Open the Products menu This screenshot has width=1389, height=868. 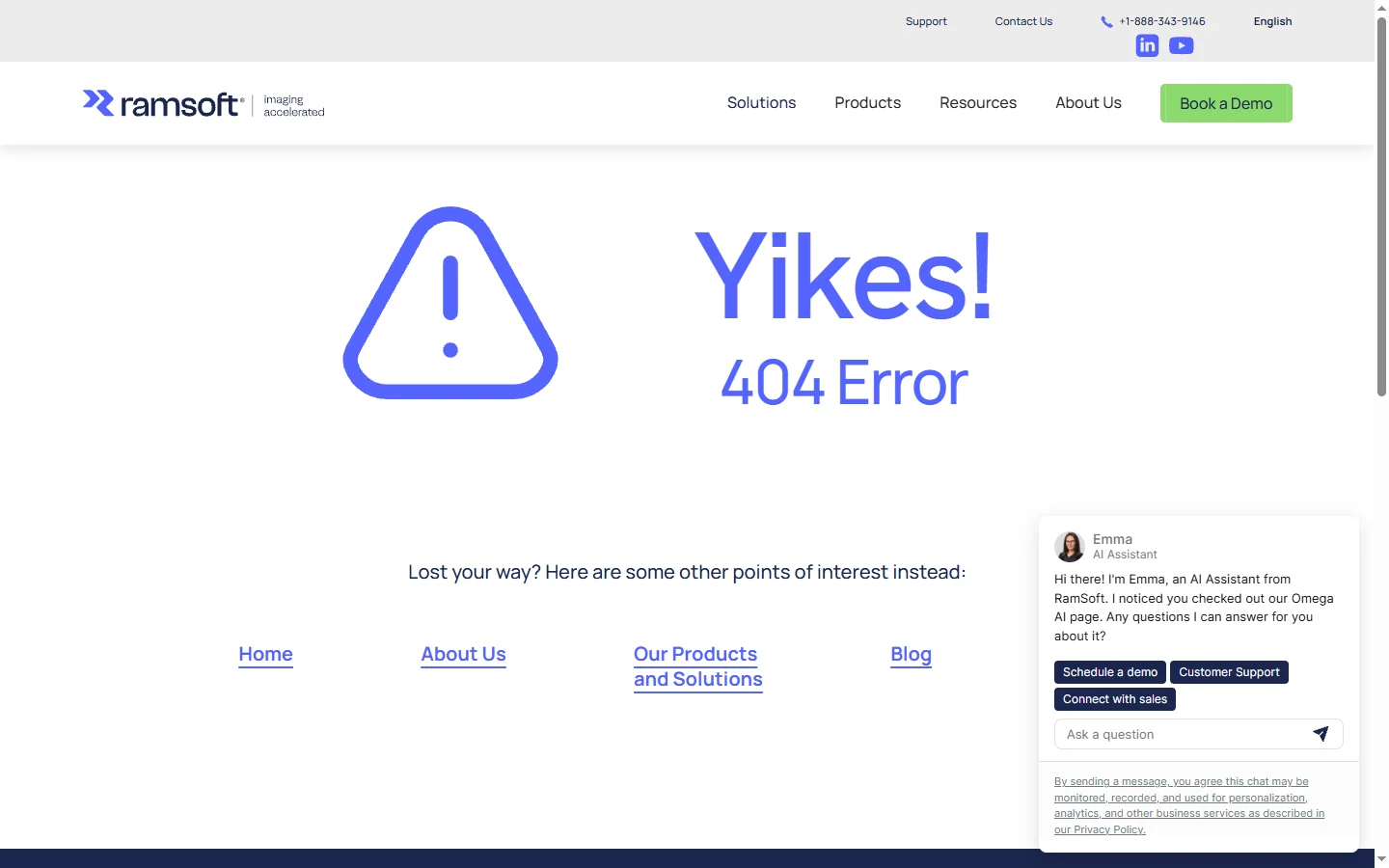pyautogui.click(x=867, y=103)
